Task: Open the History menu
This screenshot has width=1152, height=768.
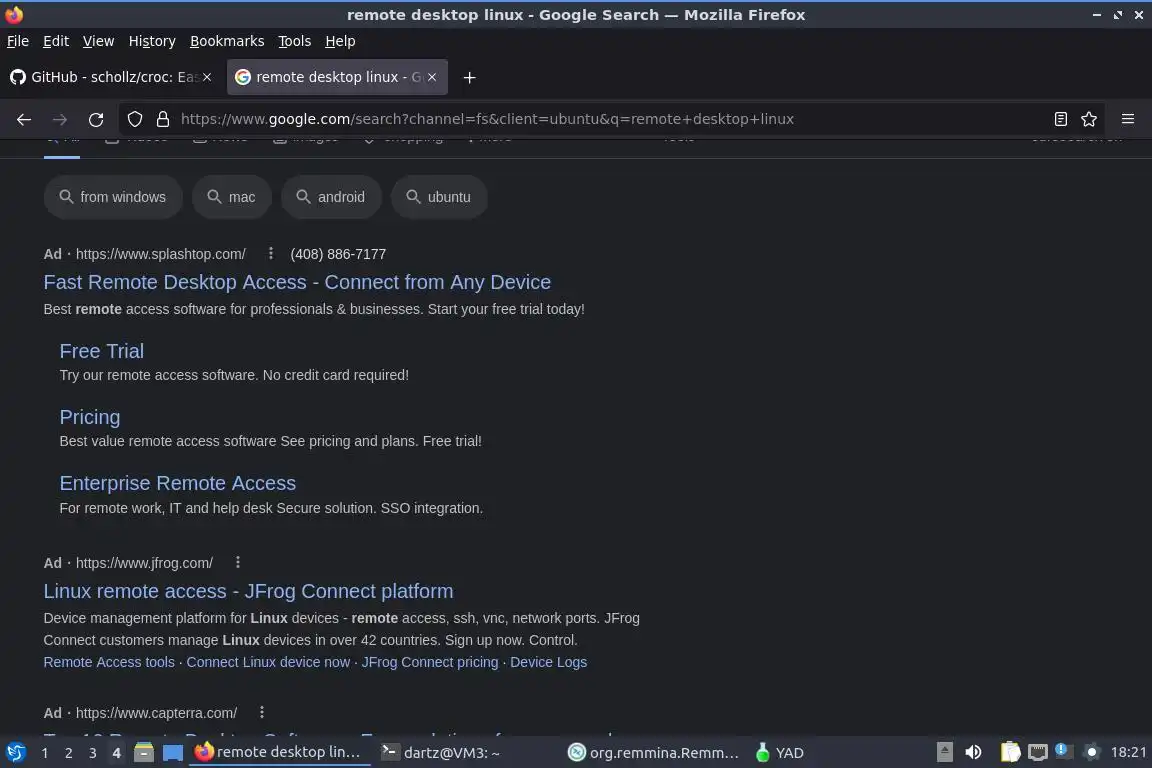Action: click(152, 41)
